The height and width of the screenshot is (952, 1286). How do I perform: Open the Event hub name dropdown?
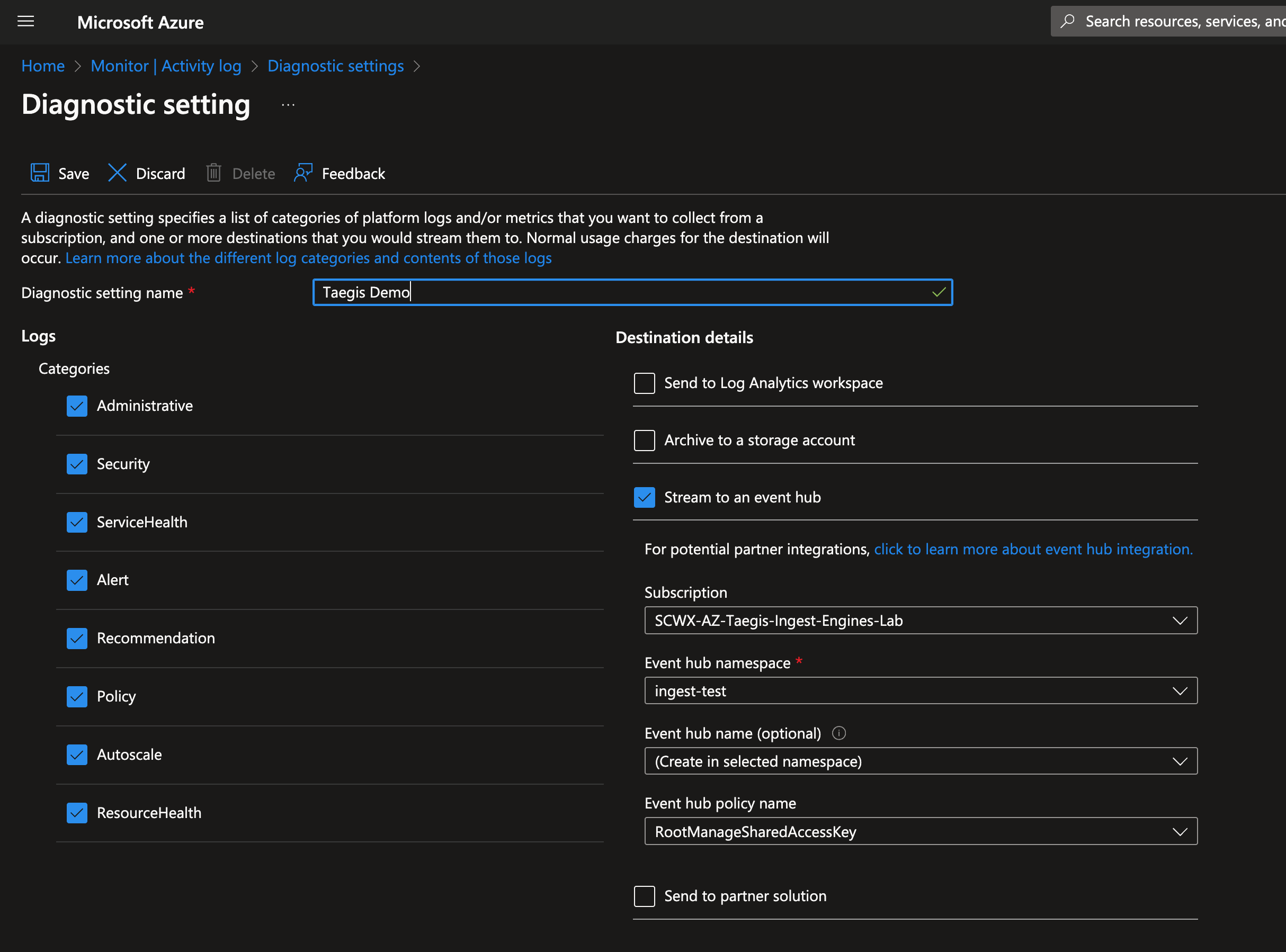(921, 761)
